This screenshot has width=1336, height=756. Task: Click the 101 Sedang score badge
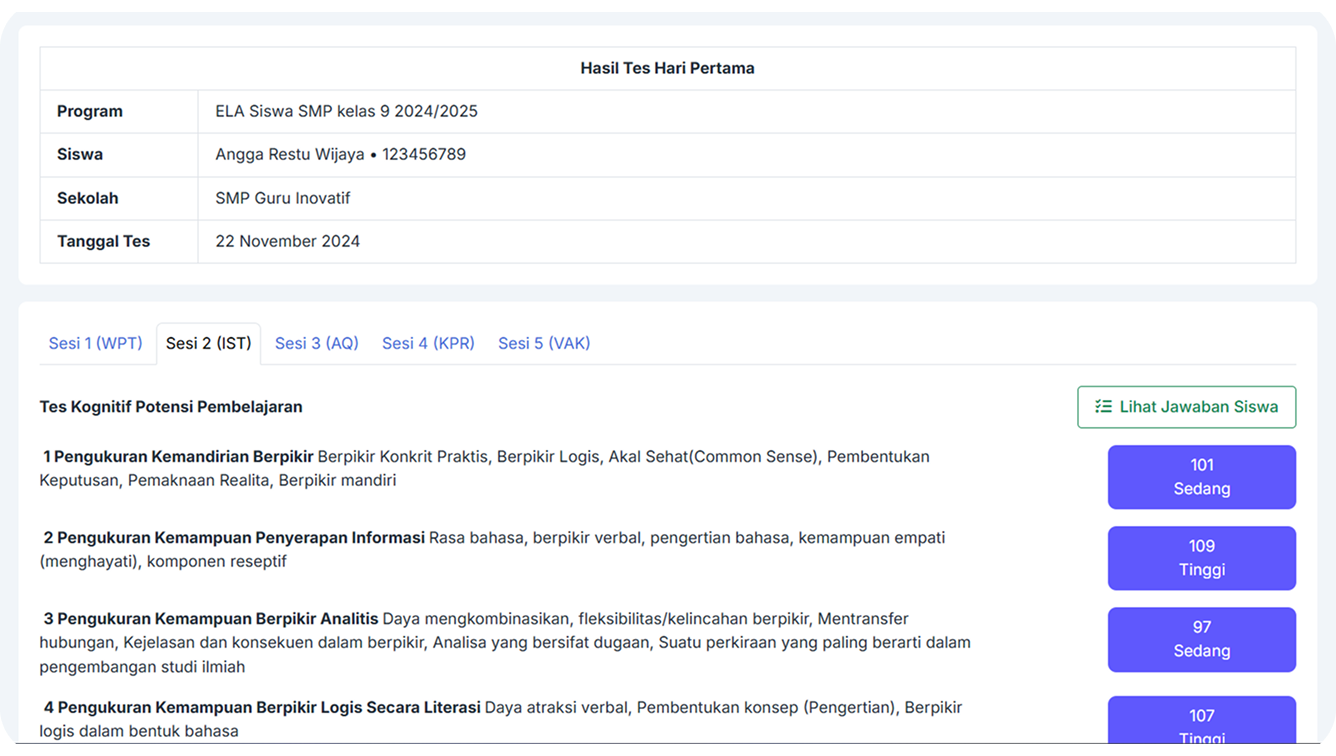(x=1201, y=477)
